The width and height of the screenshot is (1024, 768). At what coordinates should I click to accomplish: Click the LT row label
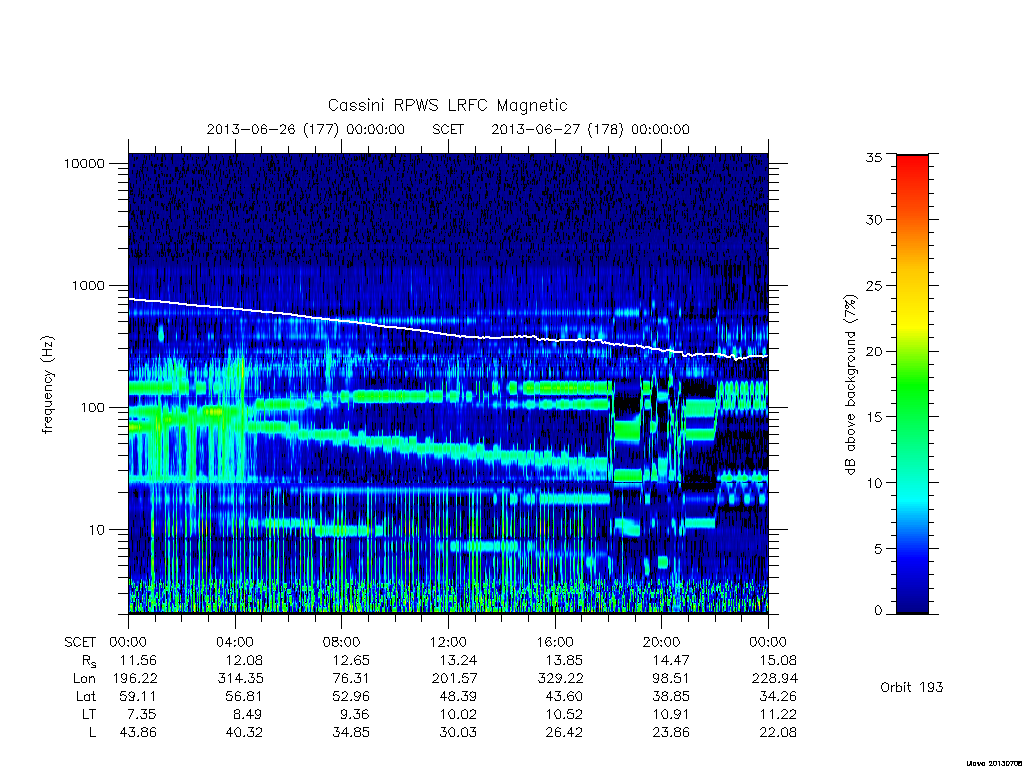click(89, 714)
